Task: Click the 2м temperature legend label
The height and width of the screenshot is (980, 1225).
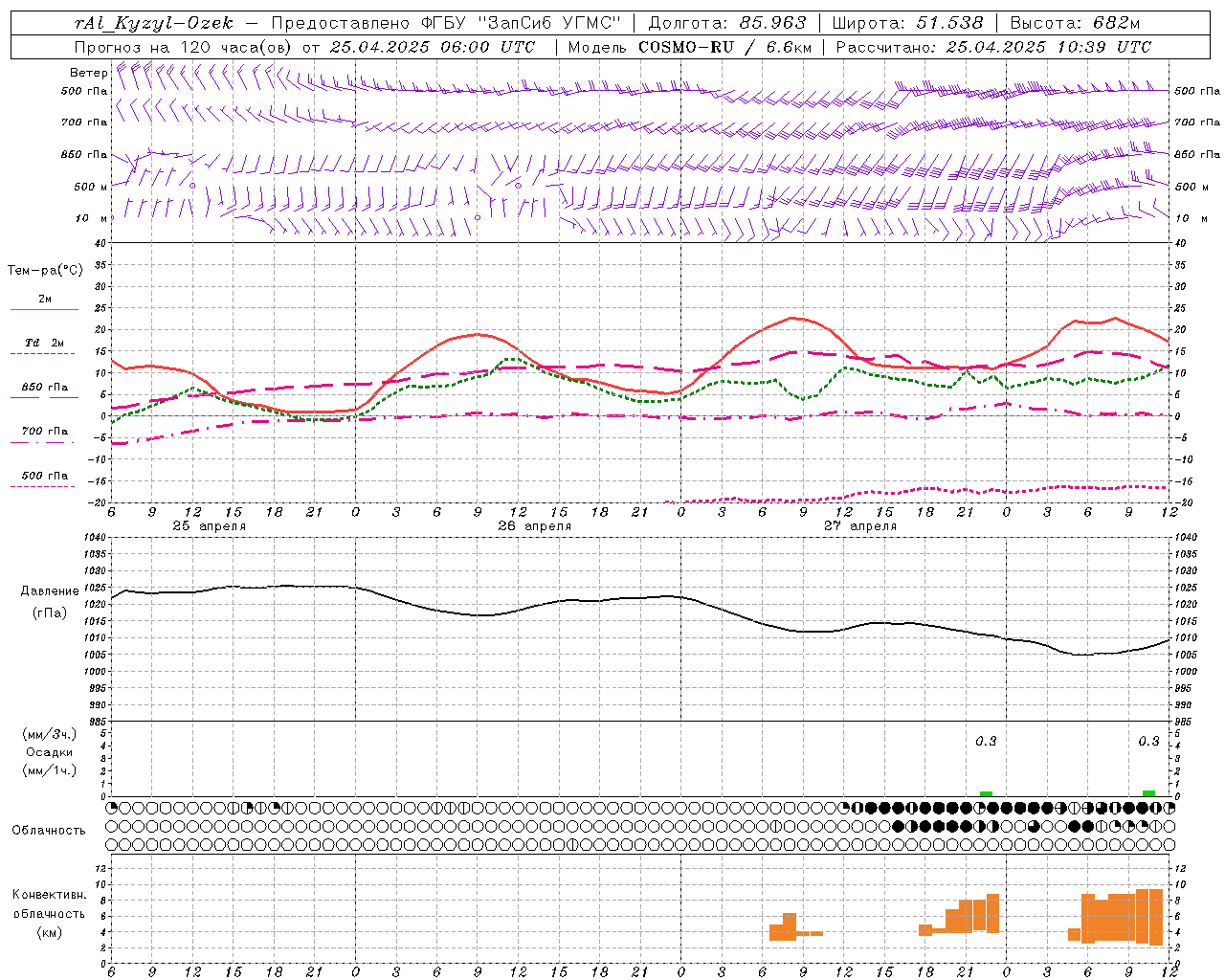Action: tap(45, 300)
